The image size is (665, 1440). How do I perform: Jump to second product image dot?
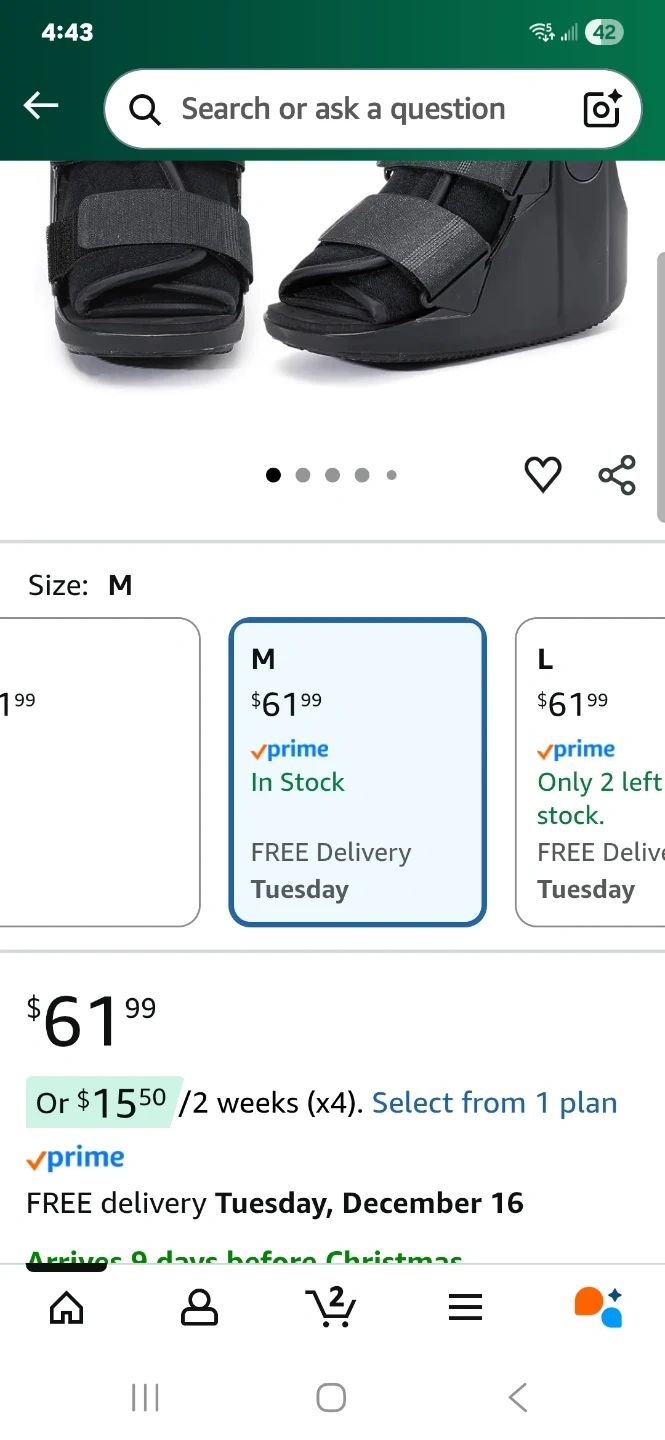click(x=303, y=475)
